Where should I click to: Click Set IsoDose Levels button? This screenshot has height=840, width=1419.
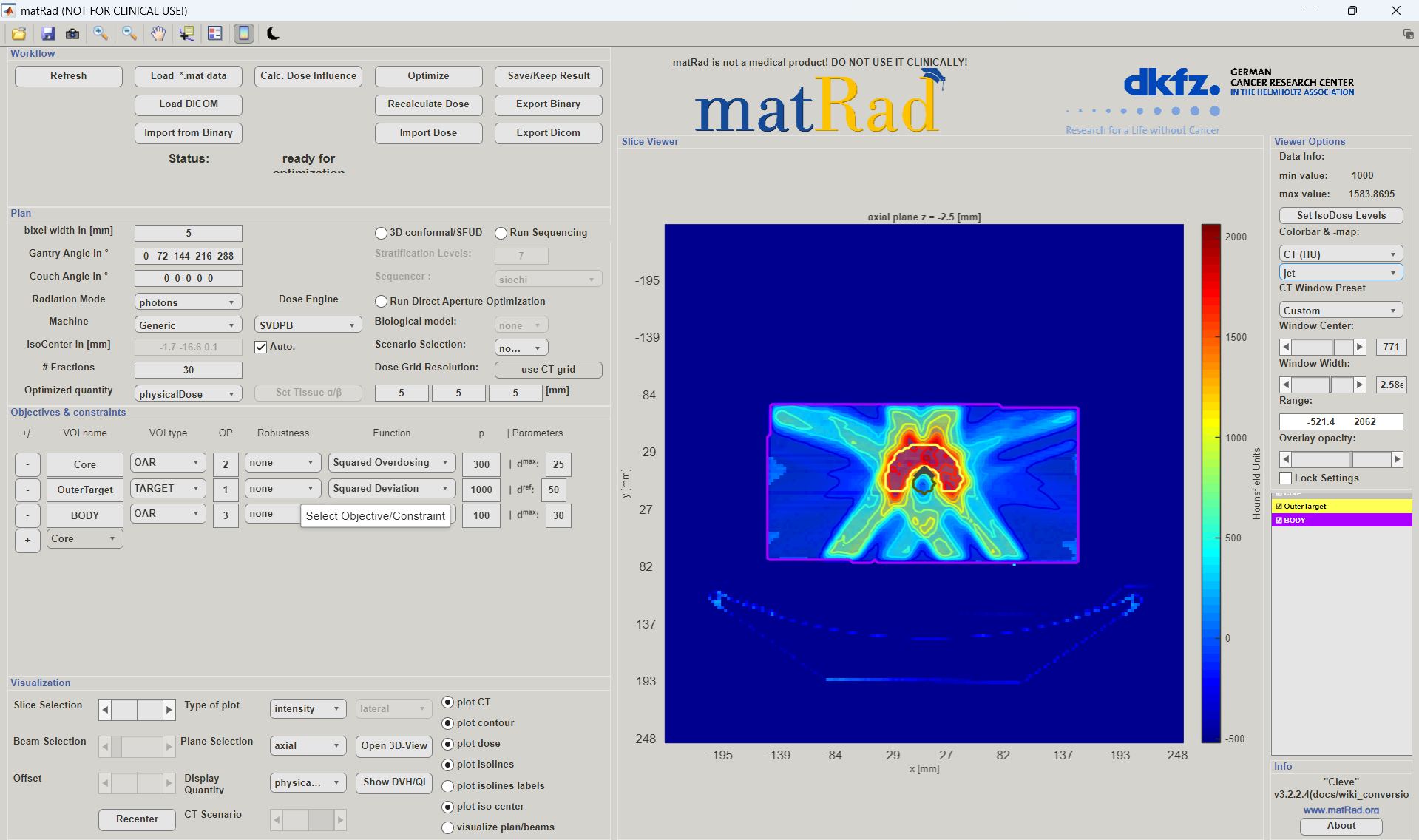(1341, 216)
